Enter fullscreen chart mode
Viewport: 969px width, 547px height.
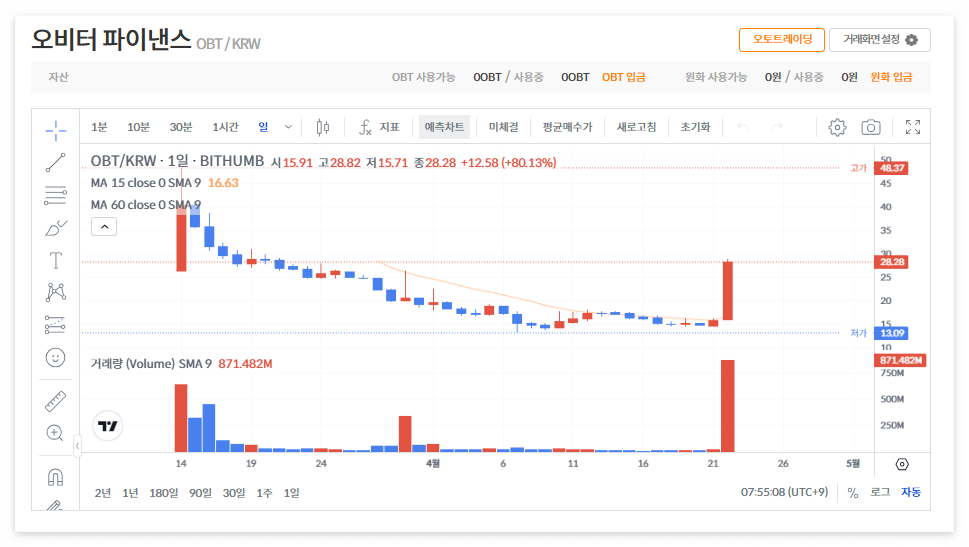(x=913, y=127)
